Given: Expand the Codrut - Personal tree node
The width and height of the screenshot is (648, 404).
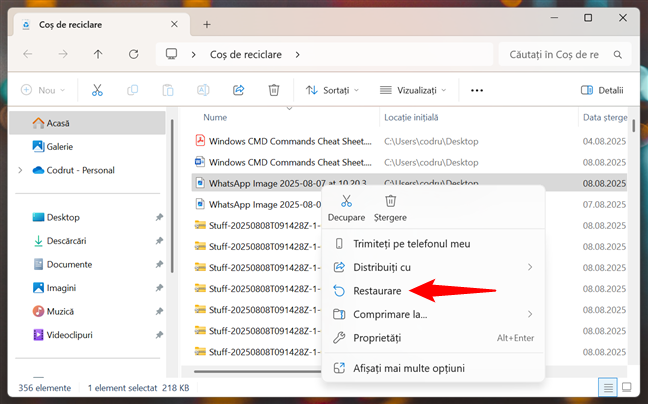Looking at the screenshot, I should (x=20, y=170).
